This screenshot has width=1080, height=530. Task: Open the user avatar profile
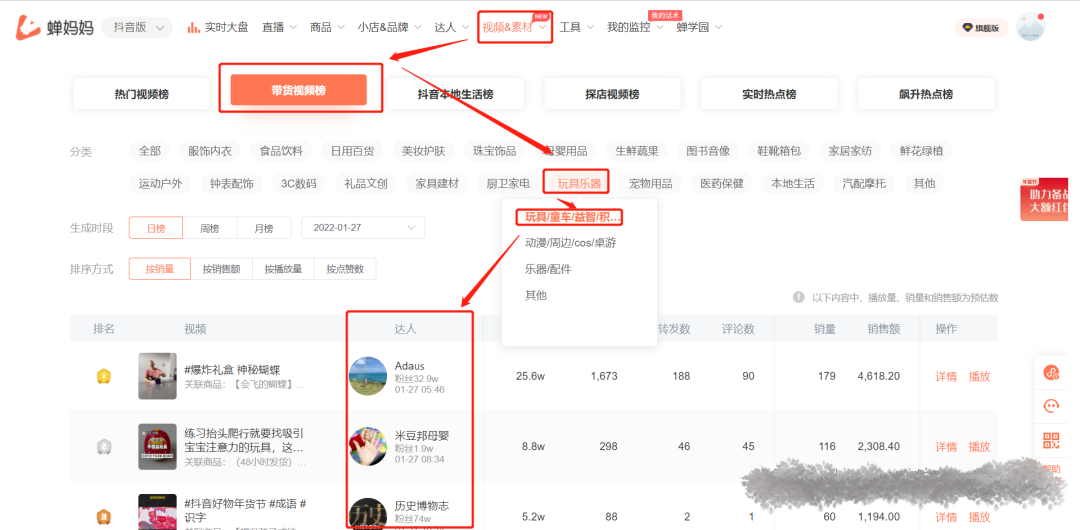[x=1030, y=27]
